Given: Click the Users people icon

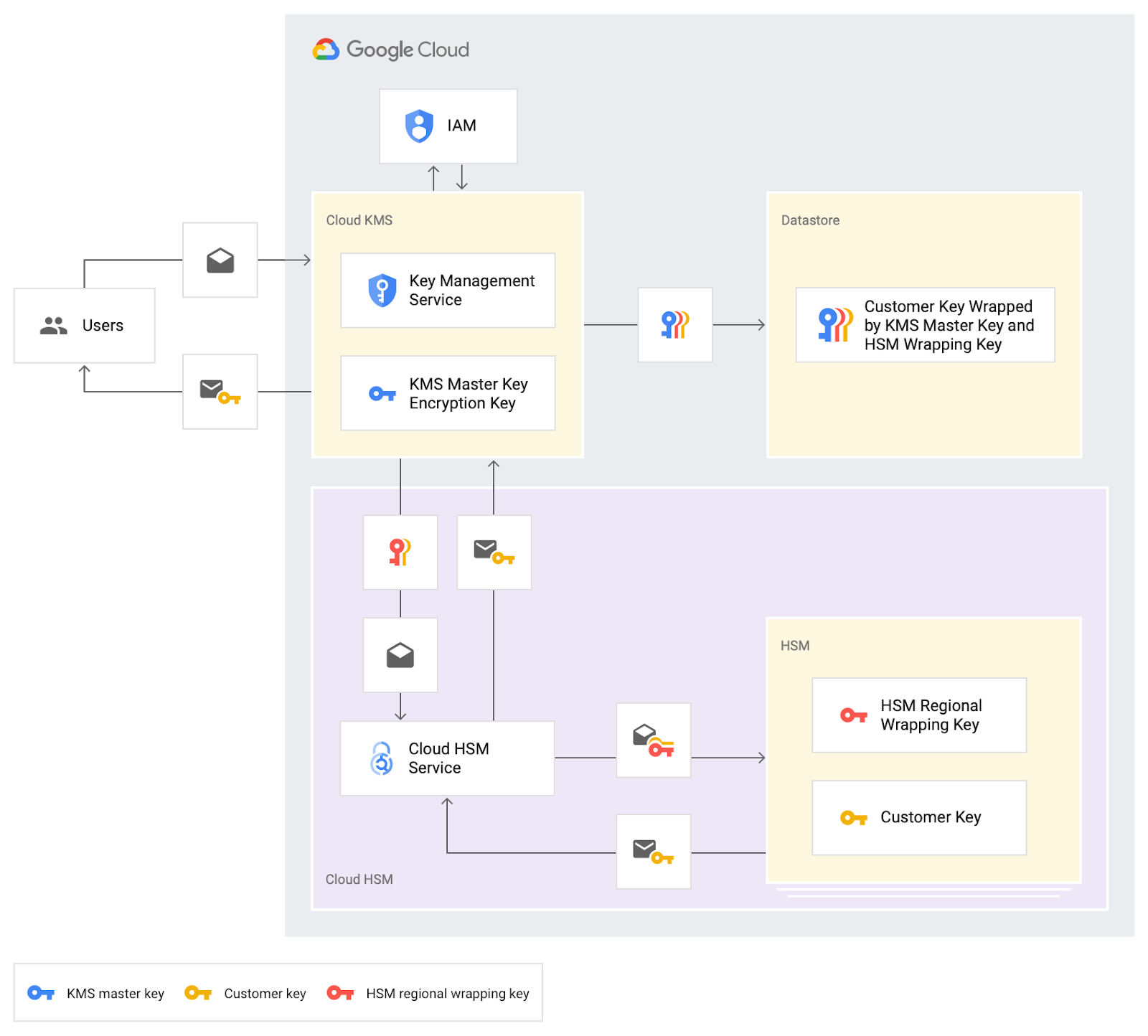Looking at the screenshot, I should [54, 326].
